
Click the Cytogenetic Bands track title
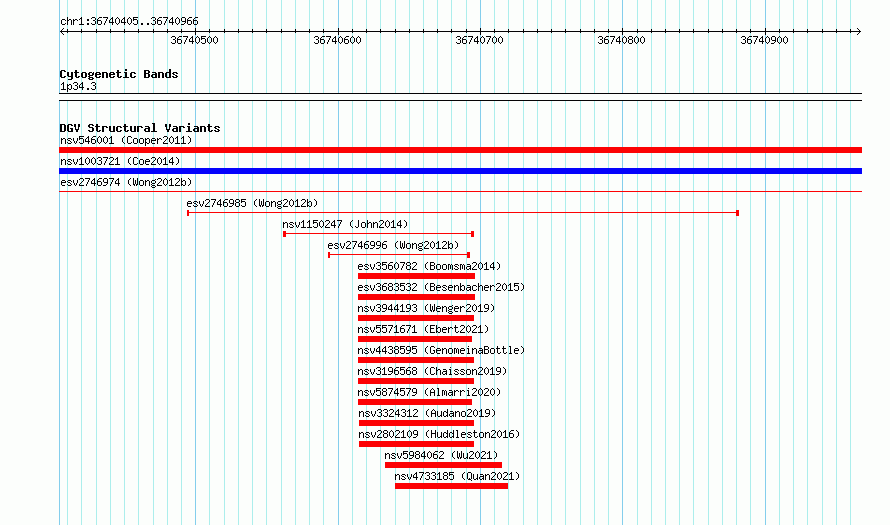coord(119,74)
